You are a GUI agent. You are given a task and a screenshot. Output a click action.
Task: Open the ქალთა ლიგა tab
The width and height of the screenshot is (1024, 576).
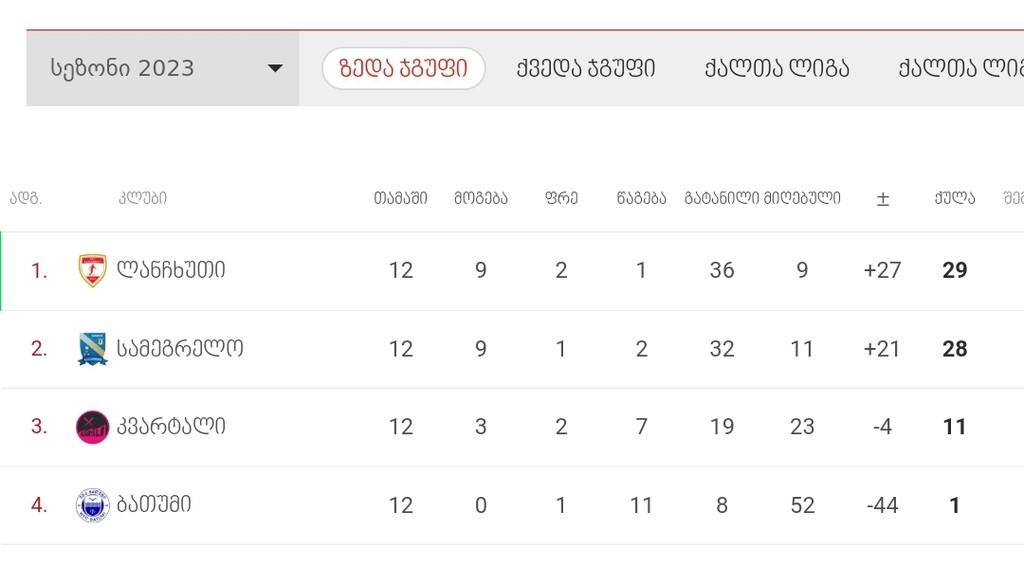[776, 68]
